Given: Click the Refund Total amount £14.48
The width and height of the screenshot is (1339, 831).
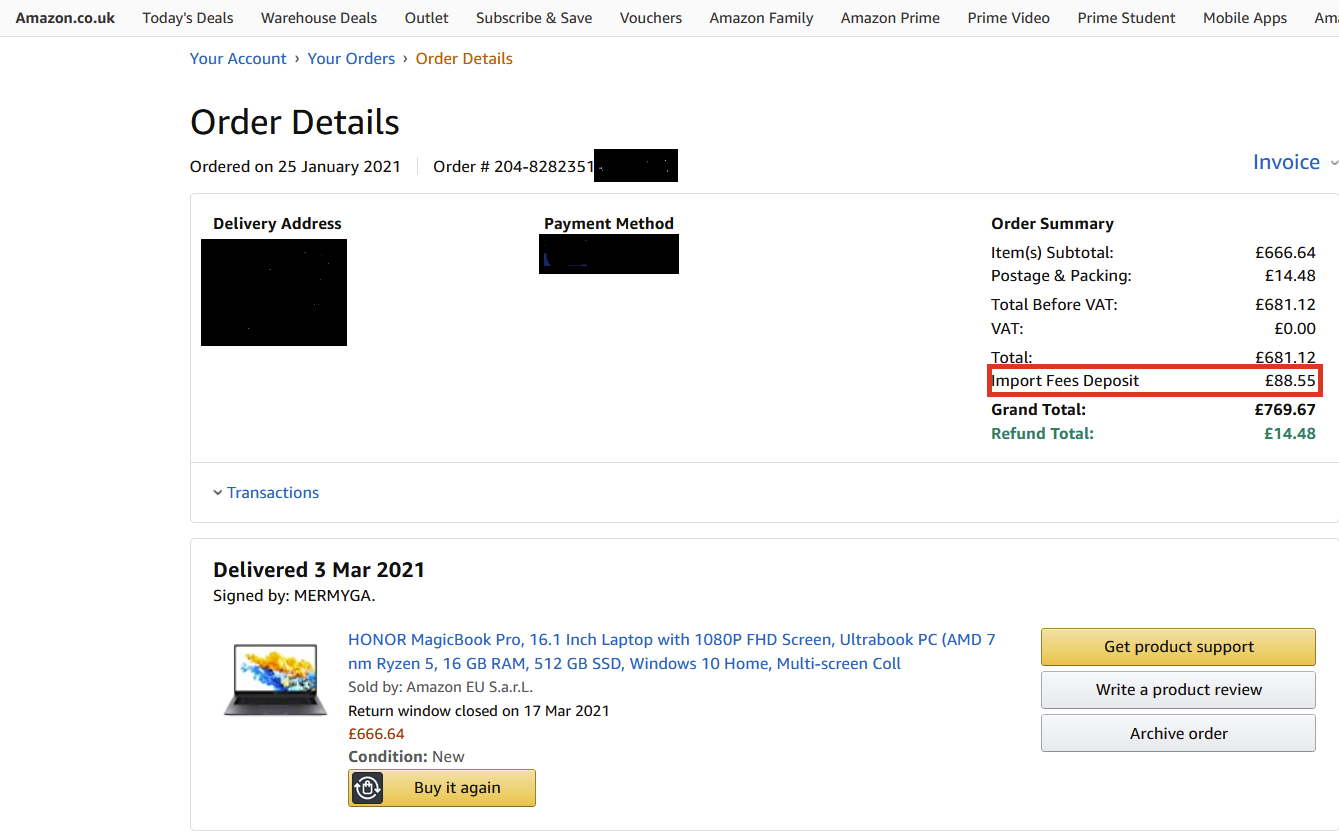Looking at the screenshot, I should click(1290, 433).
